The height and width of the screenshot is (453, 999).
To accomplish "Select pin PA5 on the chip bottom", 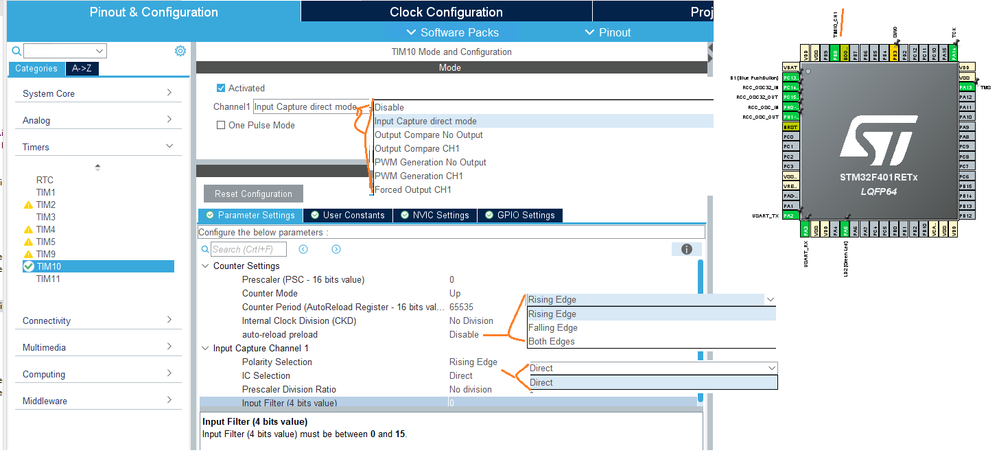I will click(844, 229).
